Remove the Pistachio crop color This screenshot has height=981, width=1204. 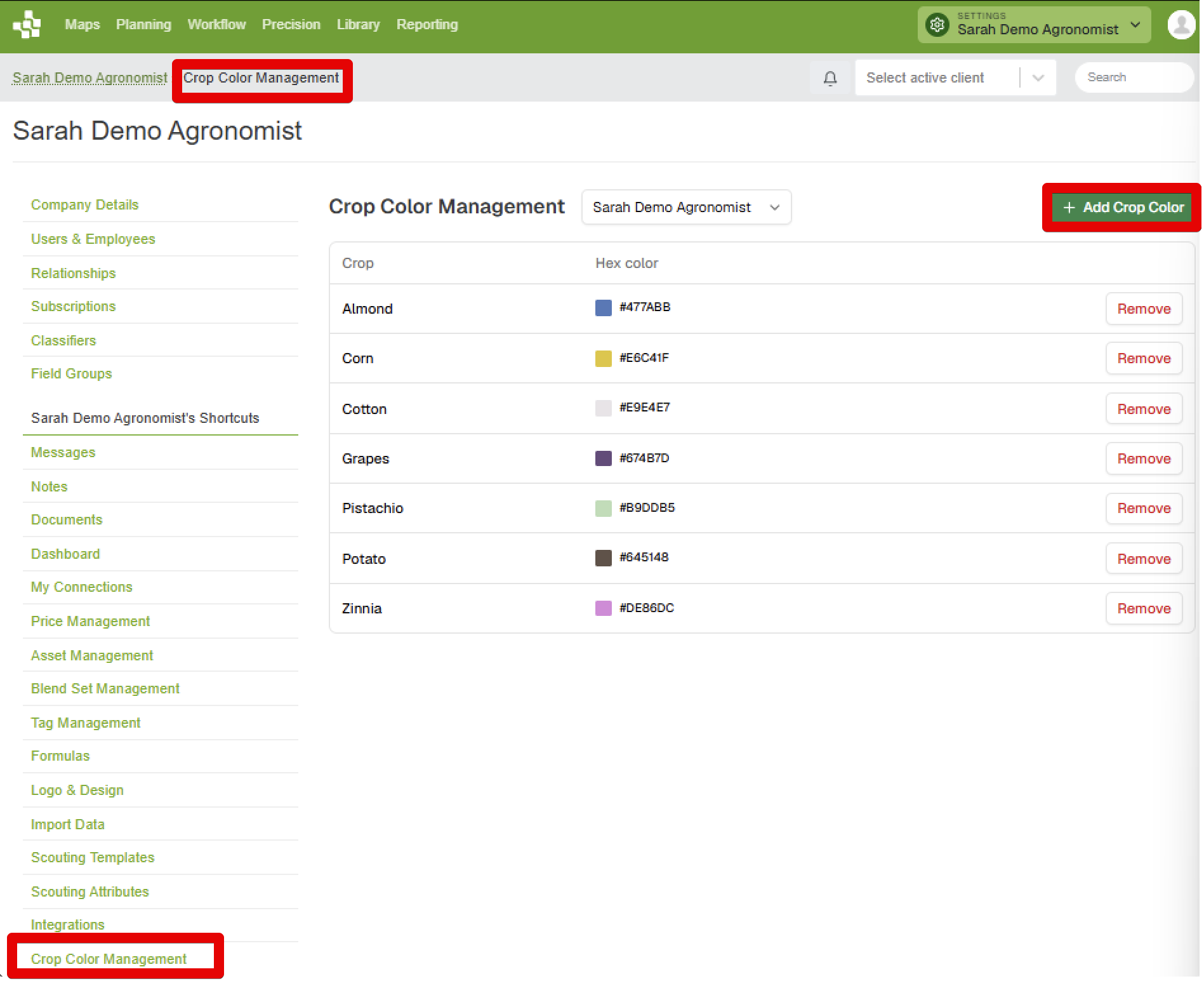(x=1143, y=508)
